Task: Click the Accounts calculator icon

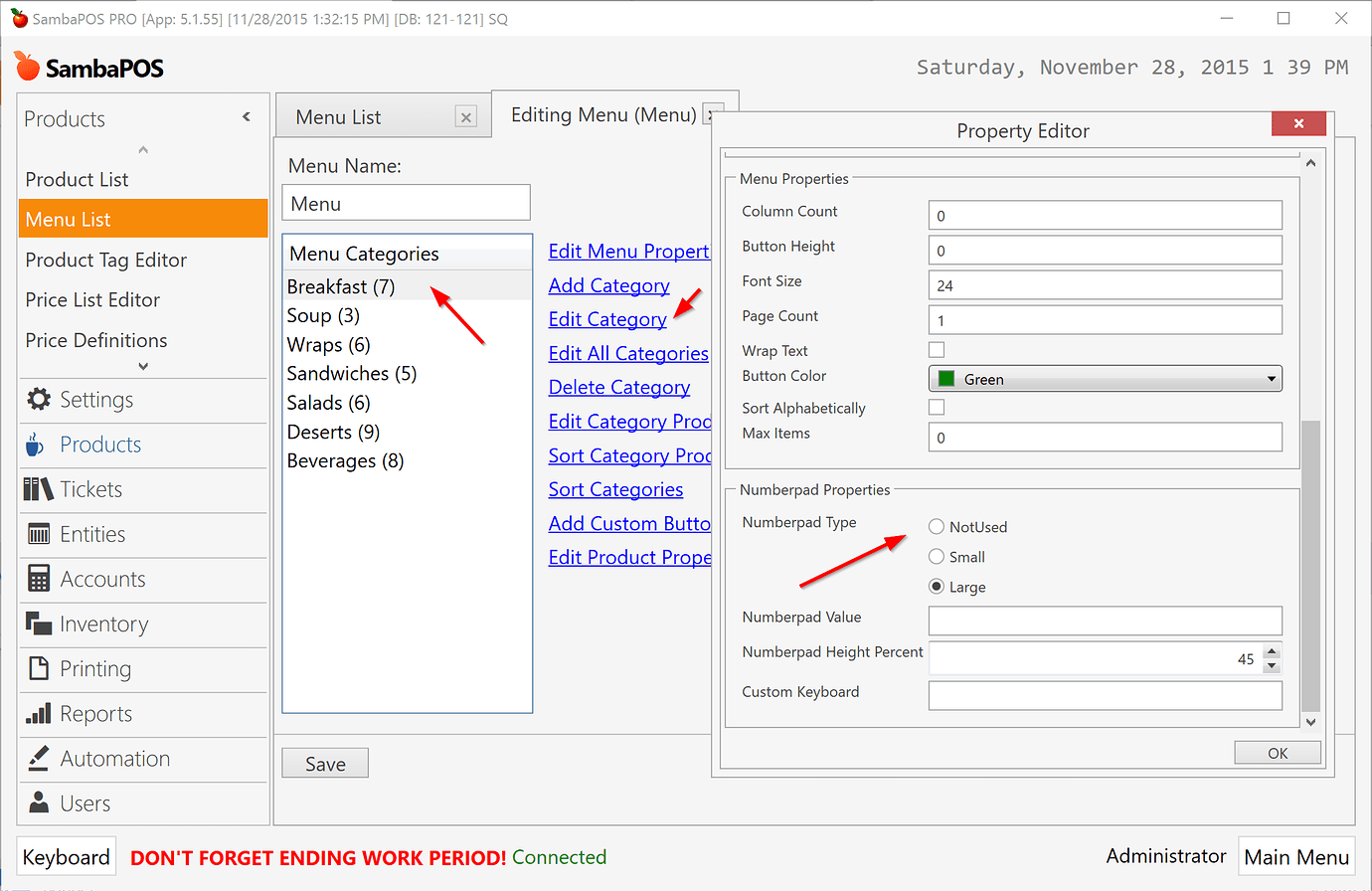Action: click(39, 579)
